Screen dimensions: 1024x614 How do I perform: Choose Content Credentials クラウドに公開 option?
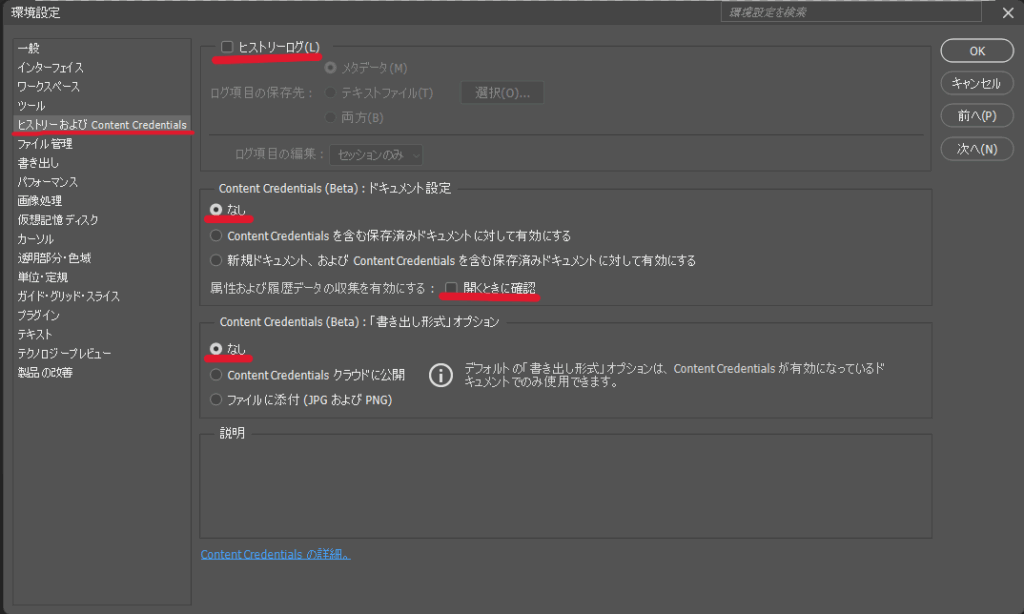216,375
